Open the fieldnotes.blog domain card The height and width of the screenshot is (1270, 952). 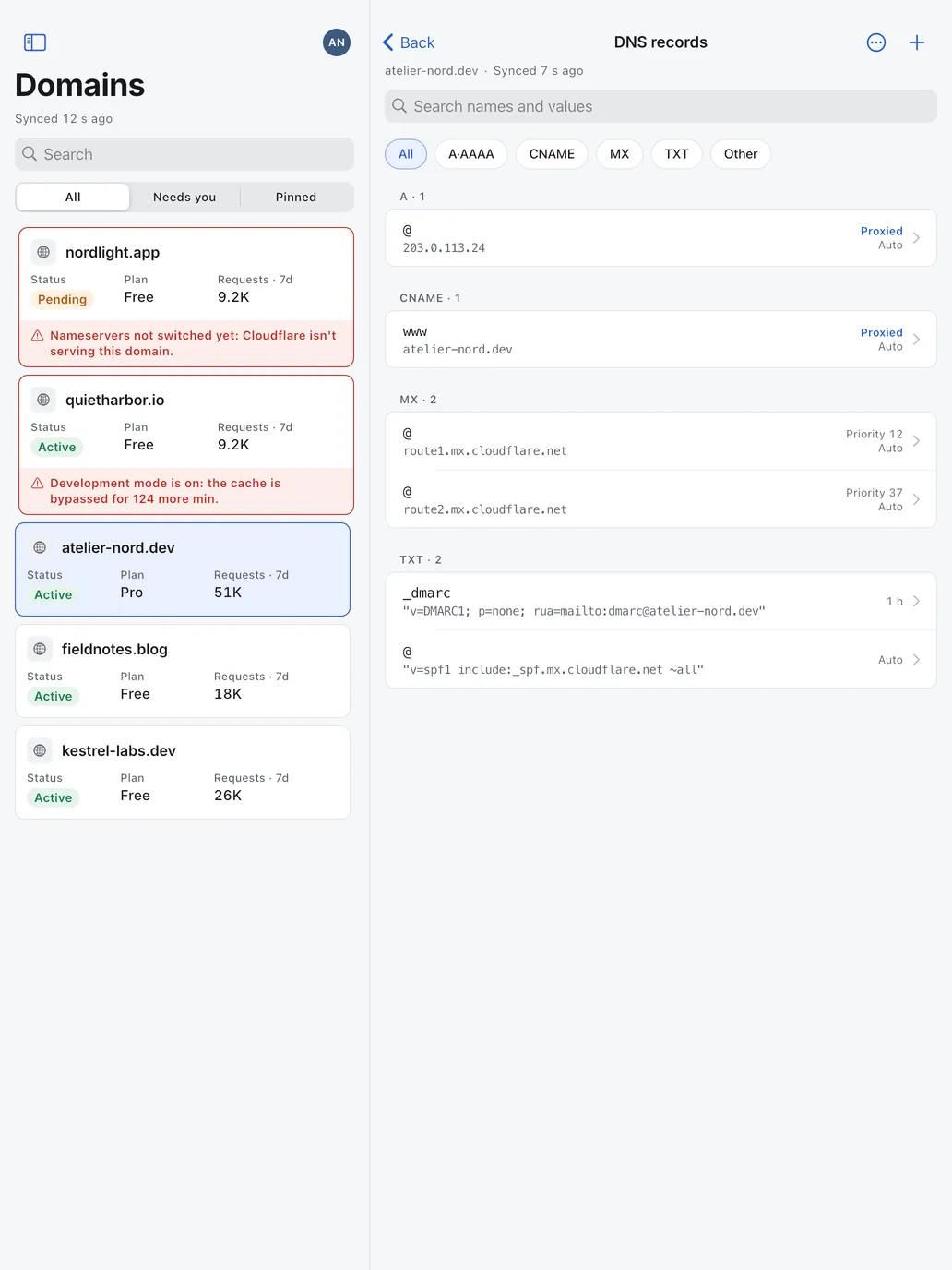coord(183,671)
